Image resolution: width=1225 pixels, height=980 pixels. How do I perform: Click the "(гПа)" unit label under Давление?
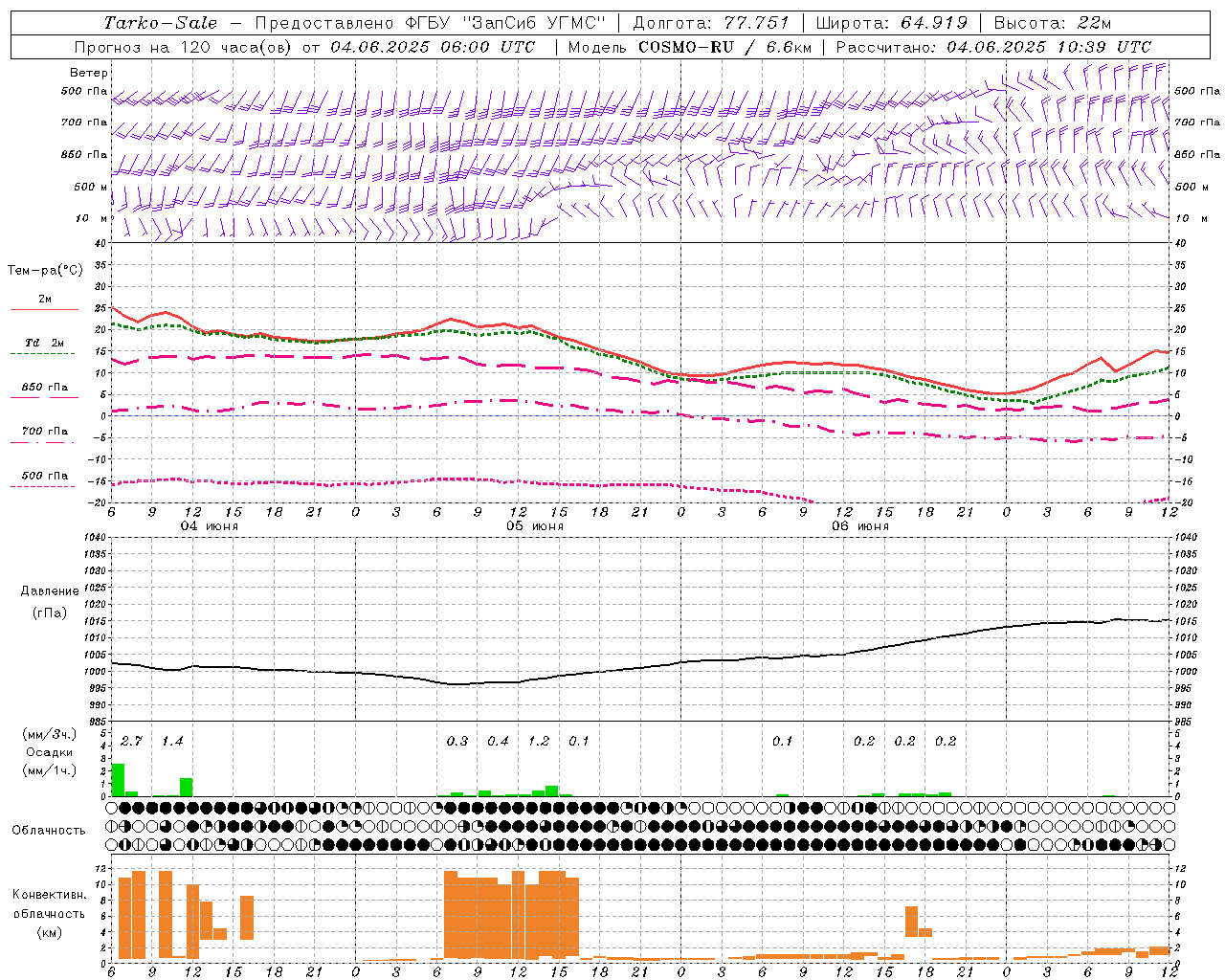coord(50,613)
